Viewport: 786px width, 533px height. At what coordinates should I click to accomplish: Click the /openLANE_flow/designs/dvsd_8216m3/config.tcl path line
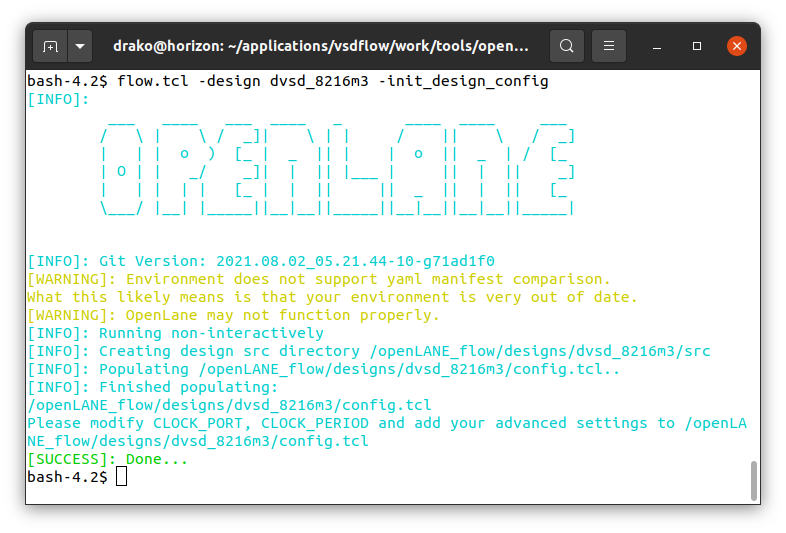pyautogui.click(x=229, y=405)
